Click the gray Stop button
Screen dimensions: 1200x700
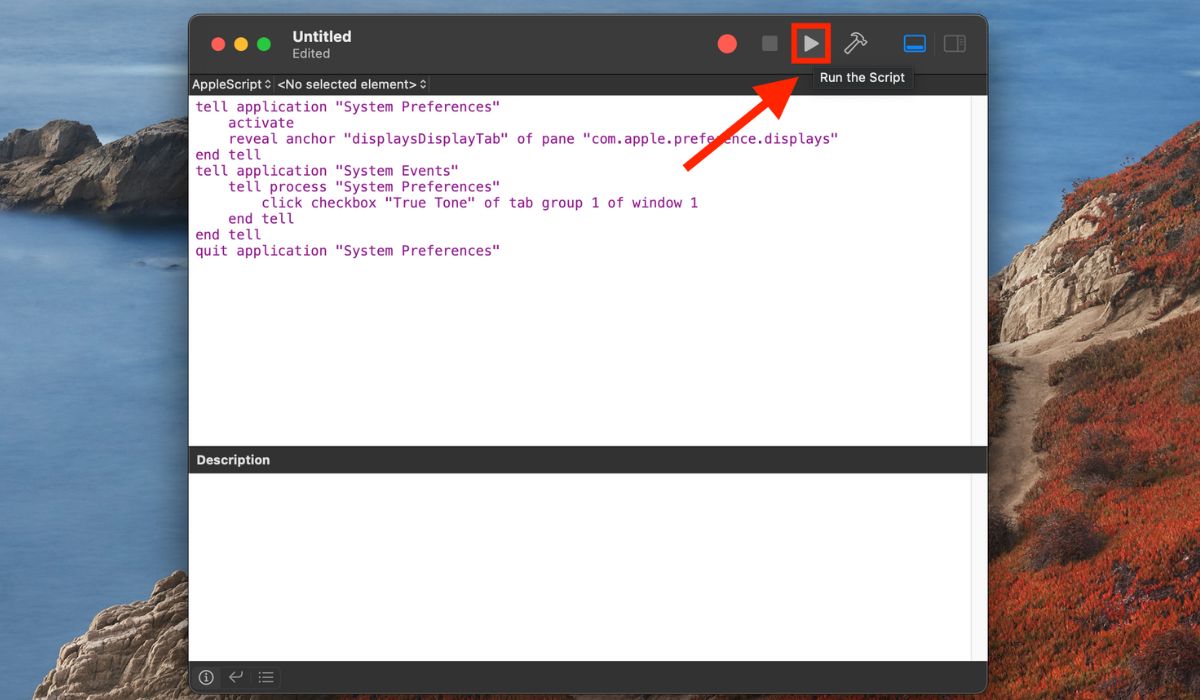(769, 44)
